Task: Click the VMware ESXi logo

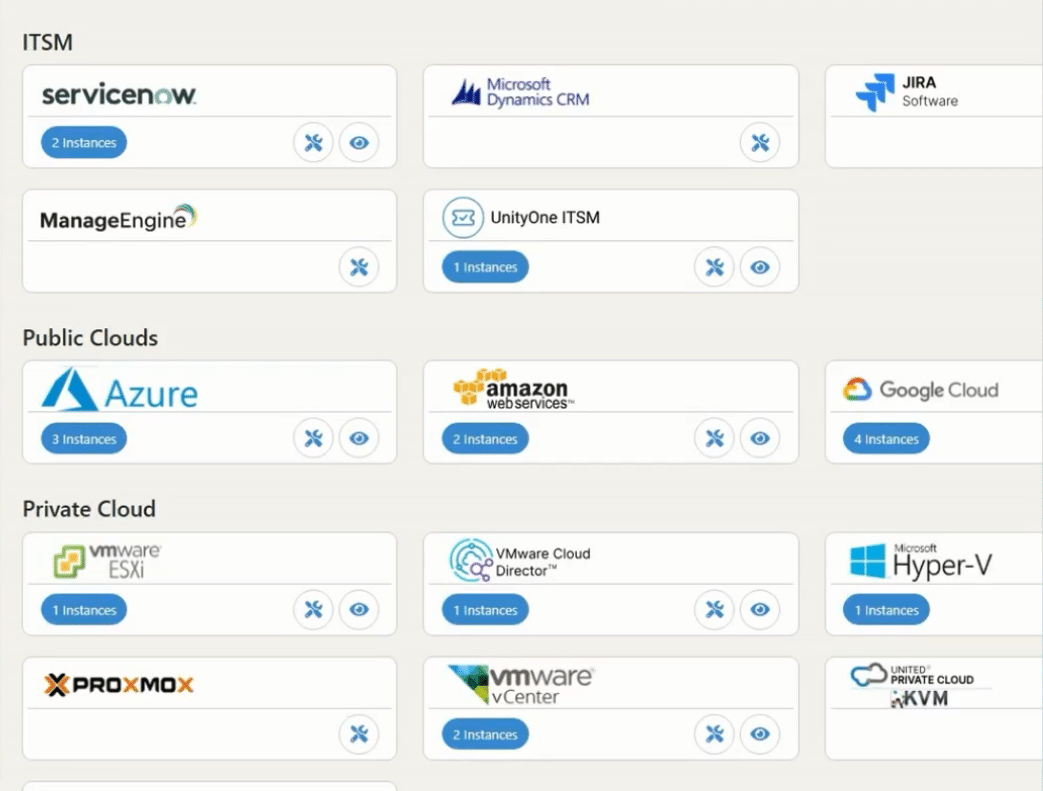Action: [x=108, y=561]
